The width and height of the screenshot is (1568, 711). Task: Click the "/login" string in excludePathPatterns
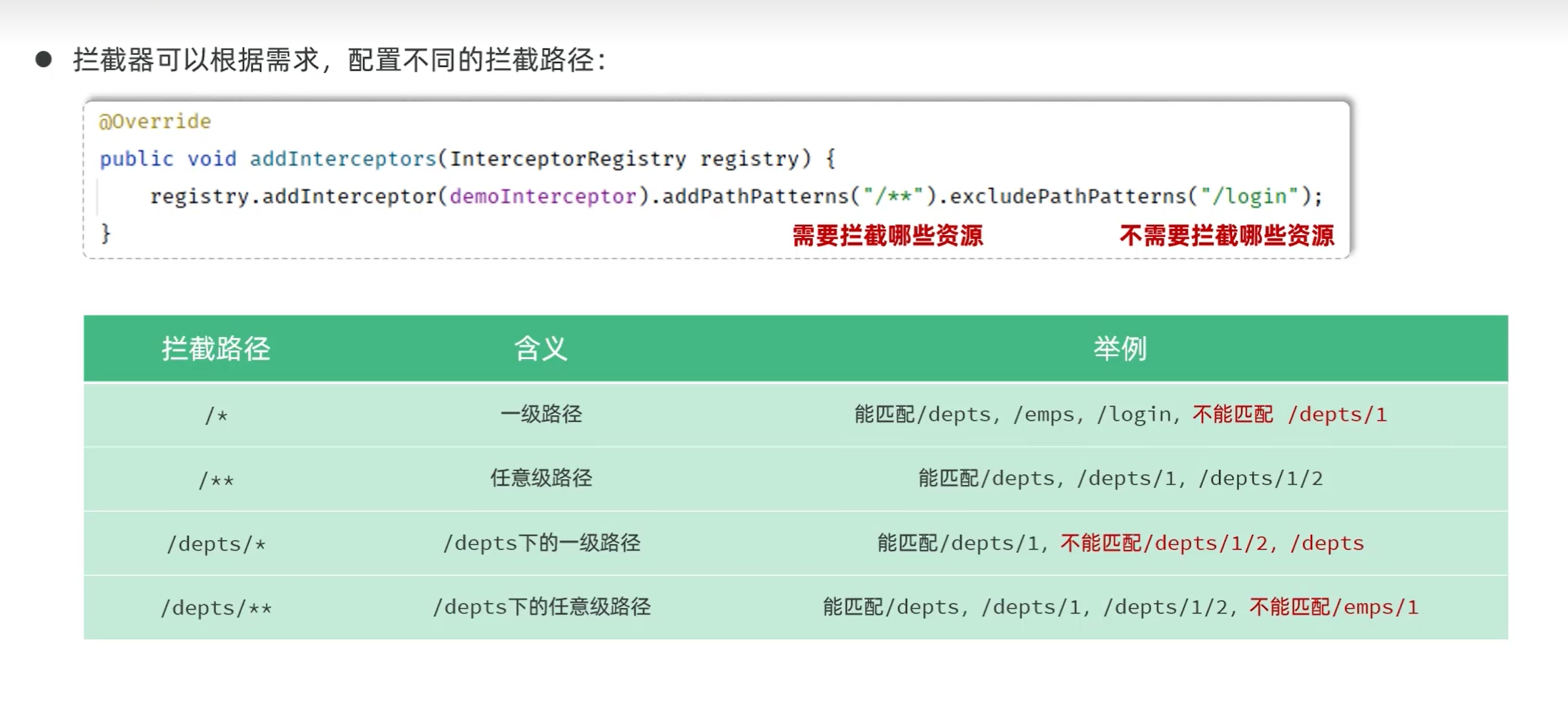pos(1249,196)
